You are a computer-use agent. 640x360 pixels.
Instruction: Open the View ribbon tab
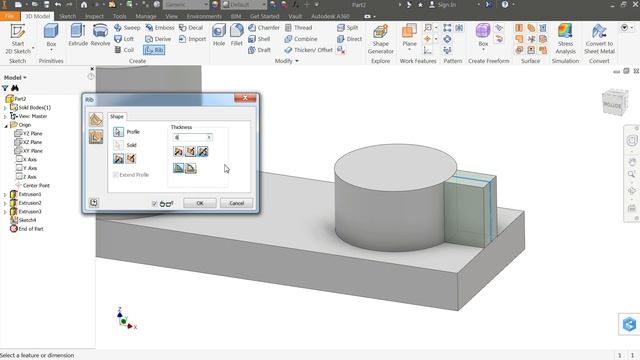tap(171, 16)
